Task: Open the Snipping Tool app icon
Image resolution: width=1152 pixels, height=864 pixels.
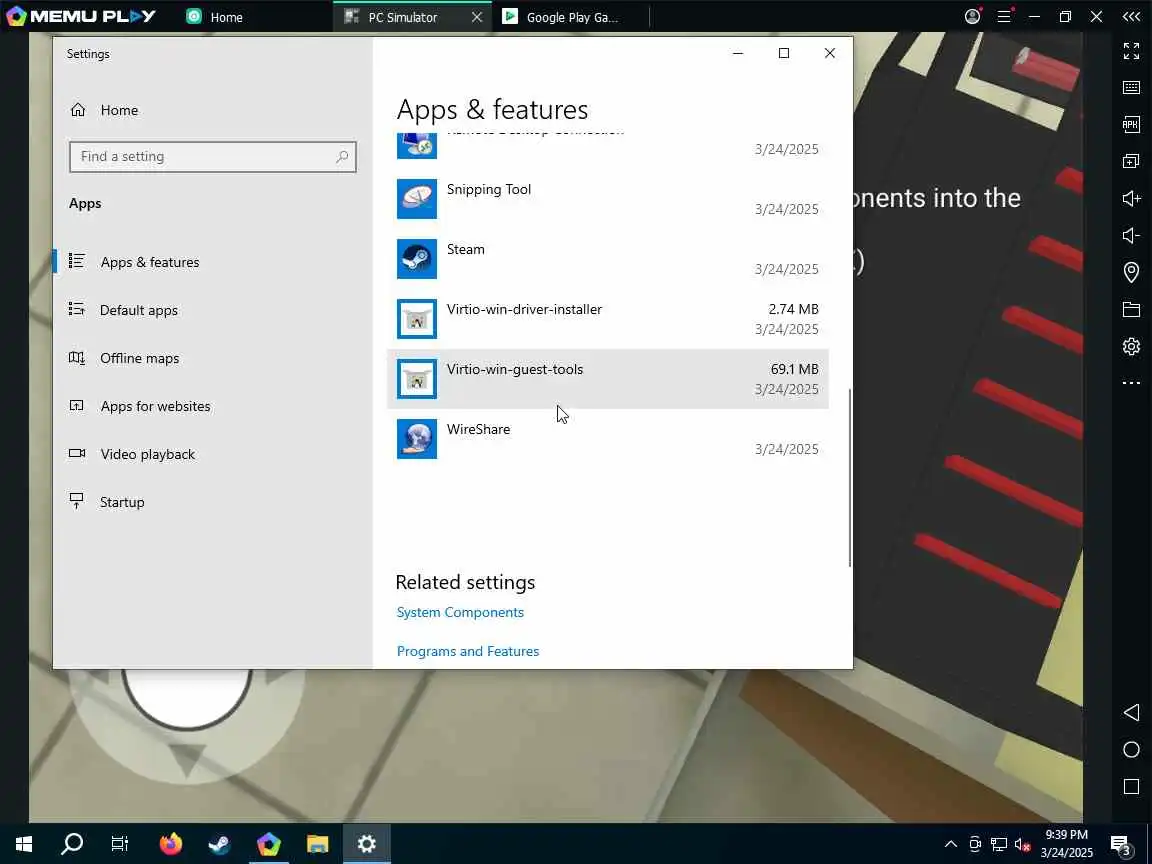Action: pos(417,198)
